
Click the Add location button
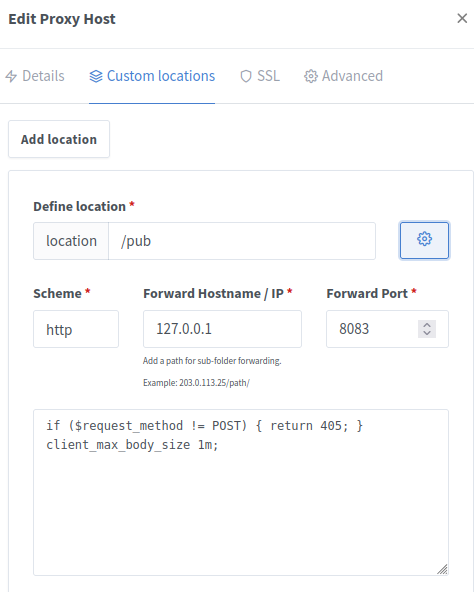point(59,139)
